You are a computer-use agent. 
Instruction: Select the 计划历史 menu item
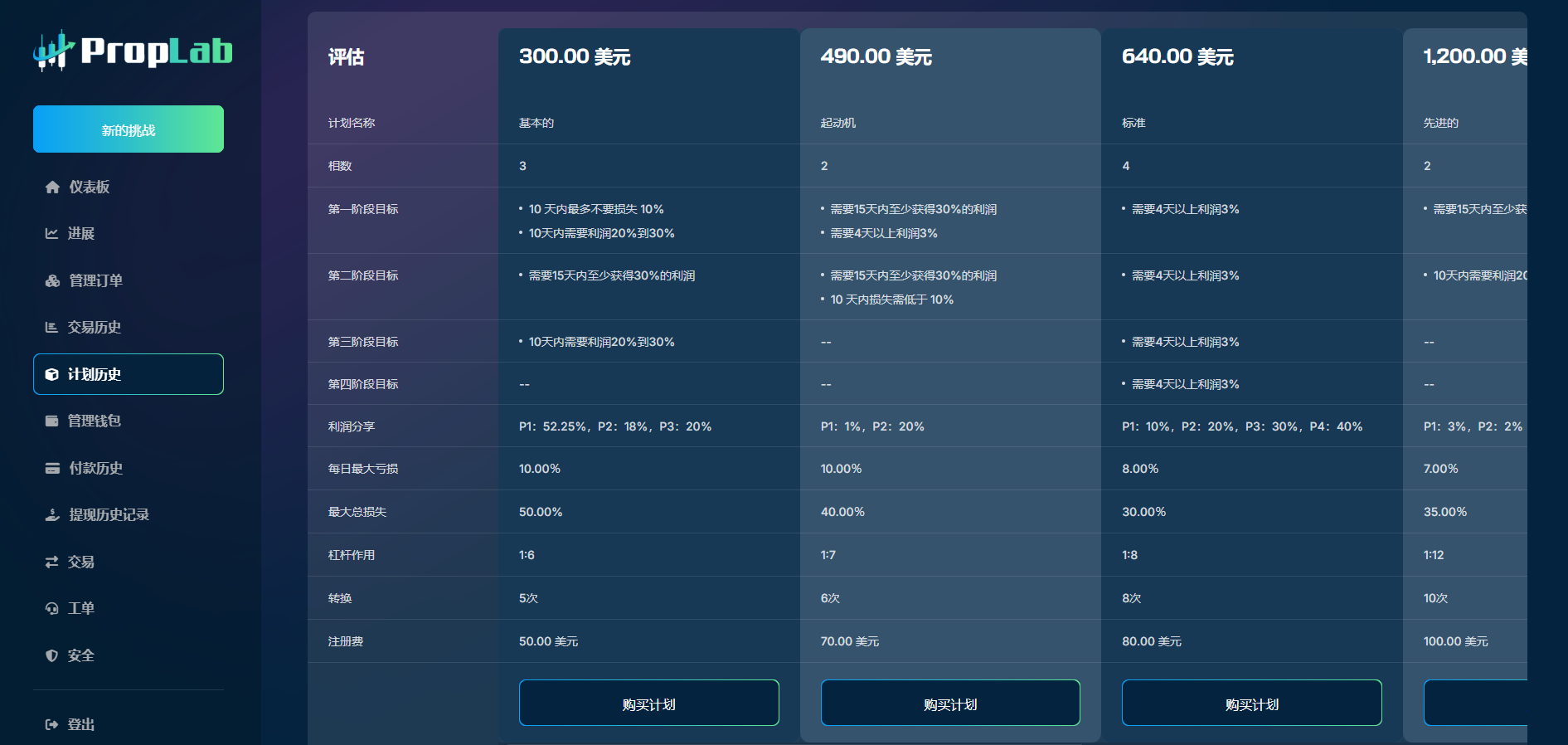129,374
